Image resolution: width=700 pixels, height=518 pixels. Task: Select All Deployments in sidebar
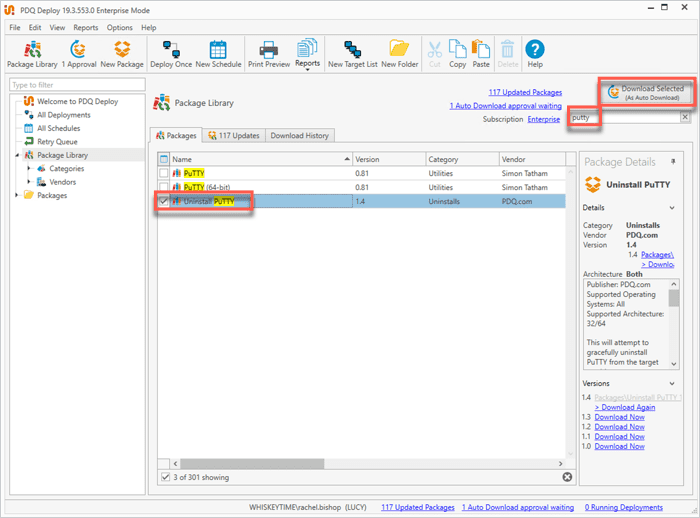[64, 115]
